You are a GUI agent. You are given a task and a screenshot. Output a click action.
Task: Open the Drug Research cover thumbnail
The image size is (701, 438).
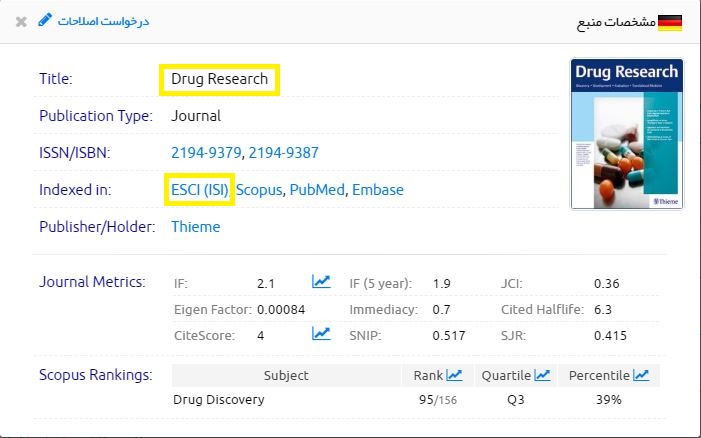(x=626, y=134)
